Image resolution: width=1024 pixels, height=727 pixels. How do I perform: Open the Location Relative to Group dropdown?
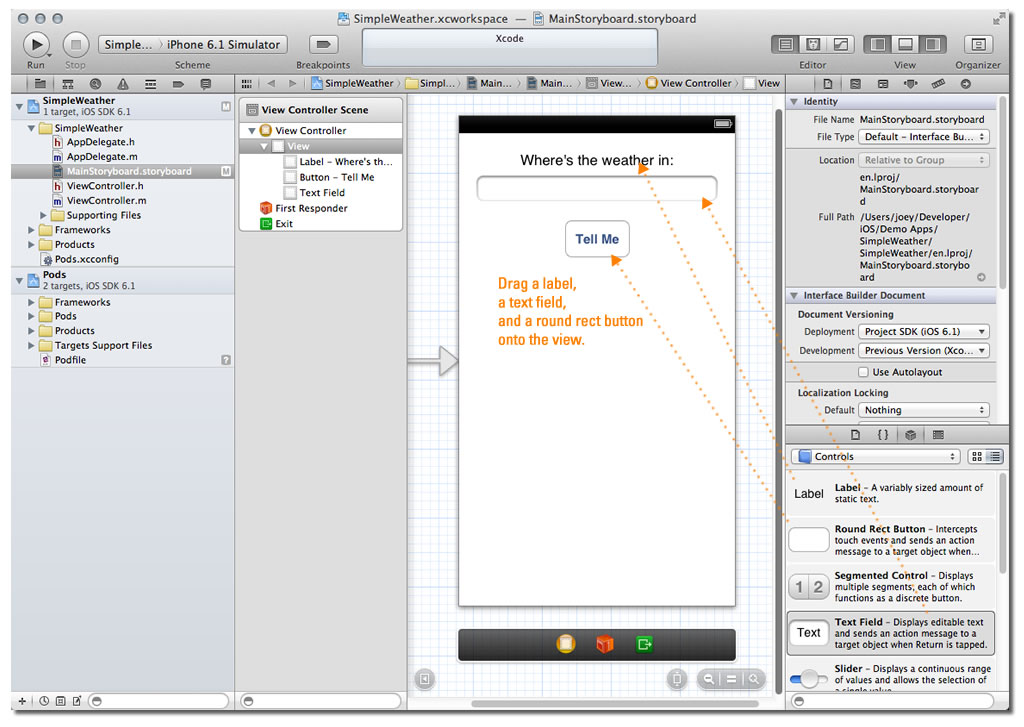pyautogui.click(x=923, y=160)
